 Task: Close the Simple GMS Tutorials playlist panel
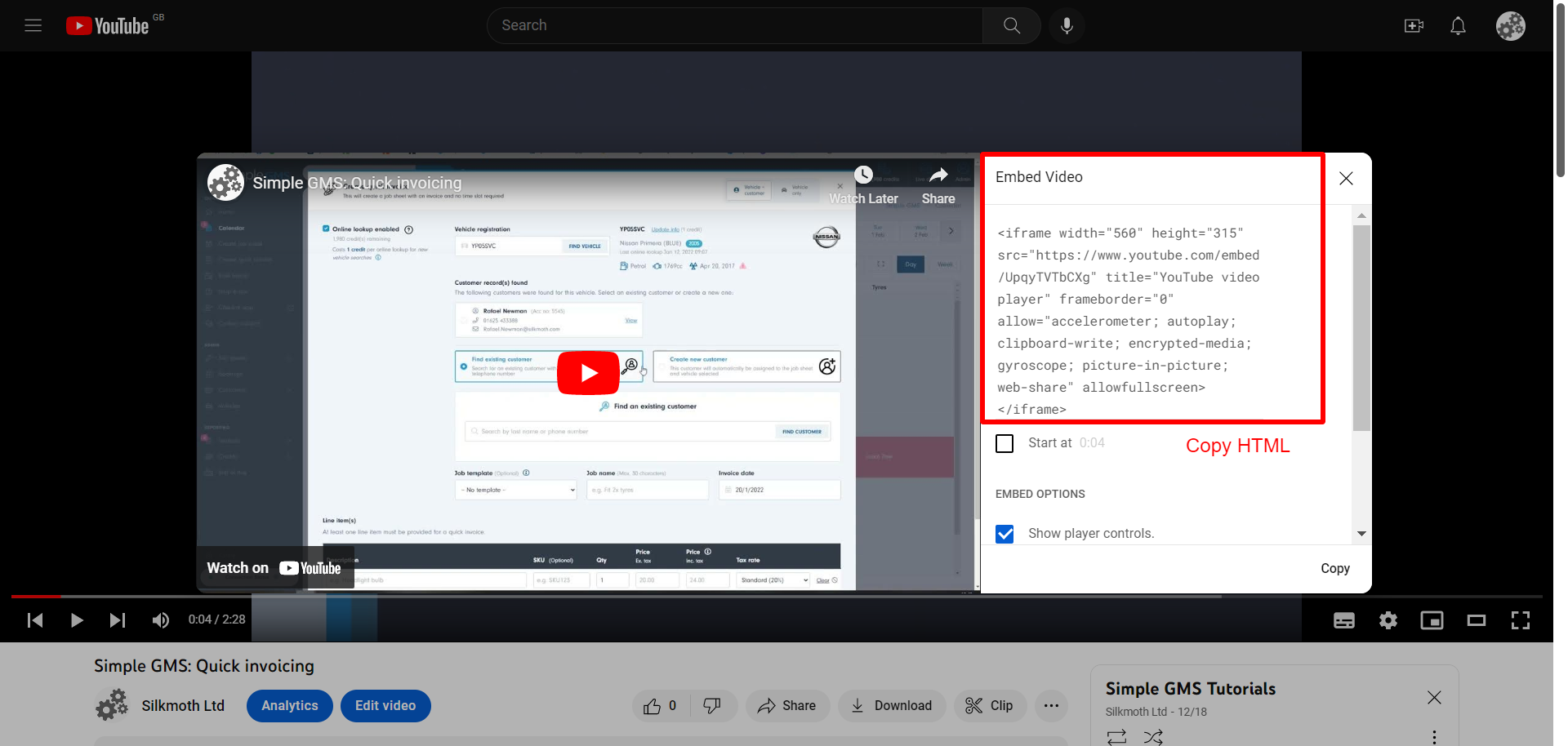[x=1434, y=698]
